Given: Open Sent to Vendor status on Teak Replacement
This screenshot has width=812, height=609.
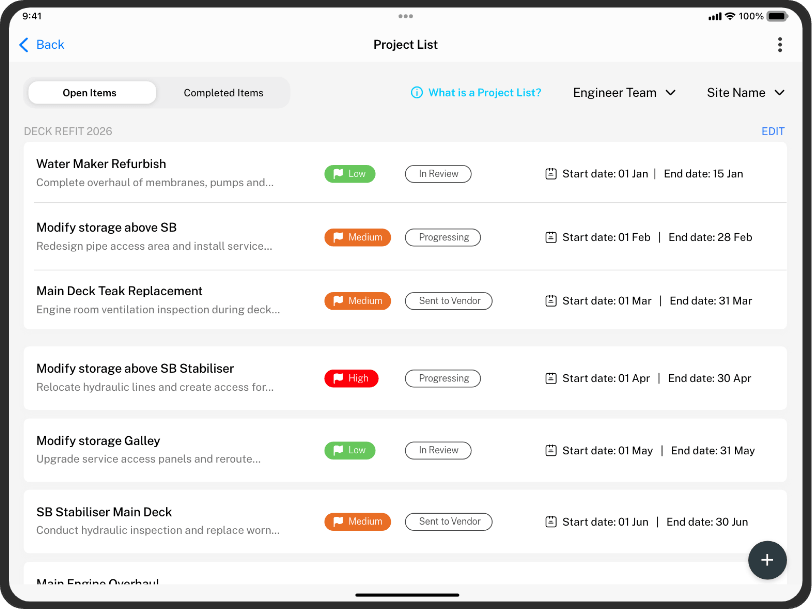Looking at the screenshot, I should (448, 301).
